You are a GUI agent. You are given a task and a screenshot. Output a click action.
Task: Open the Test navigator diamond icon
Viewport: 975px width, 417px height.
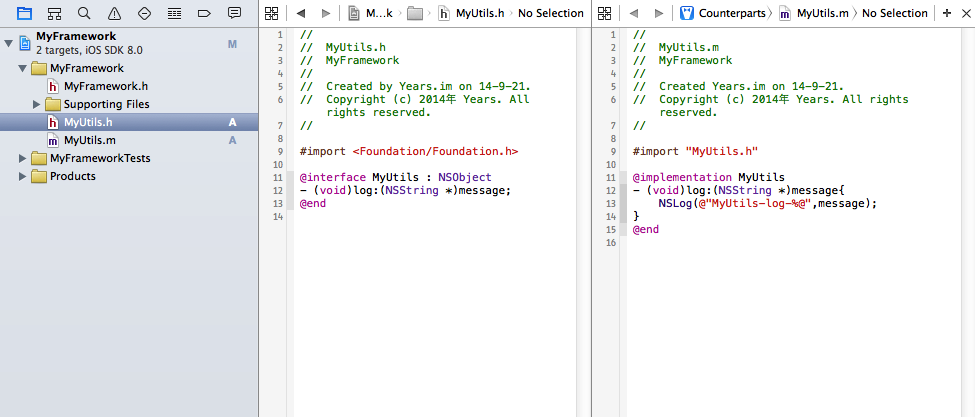coord(144,13)
